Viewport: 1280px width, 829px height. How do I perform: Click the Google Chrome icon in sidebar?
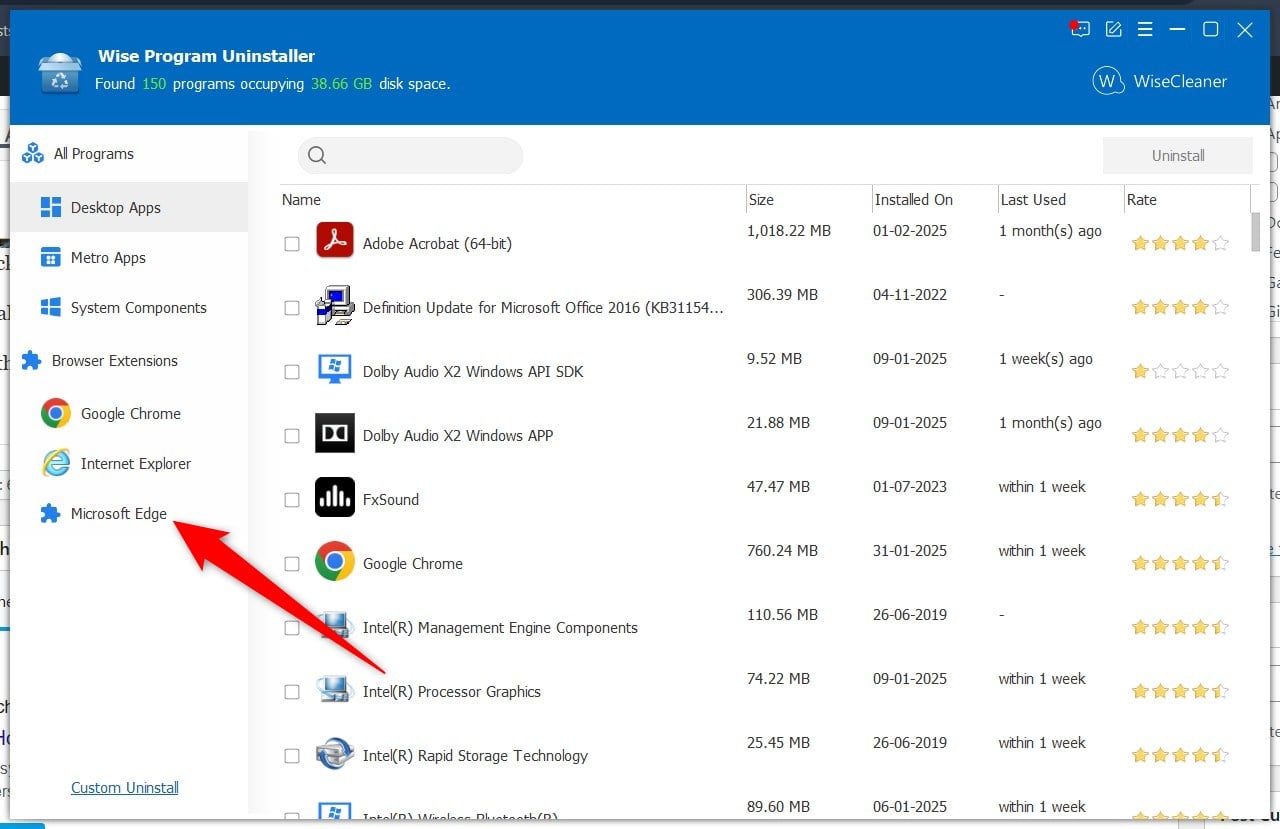point(55,413)
